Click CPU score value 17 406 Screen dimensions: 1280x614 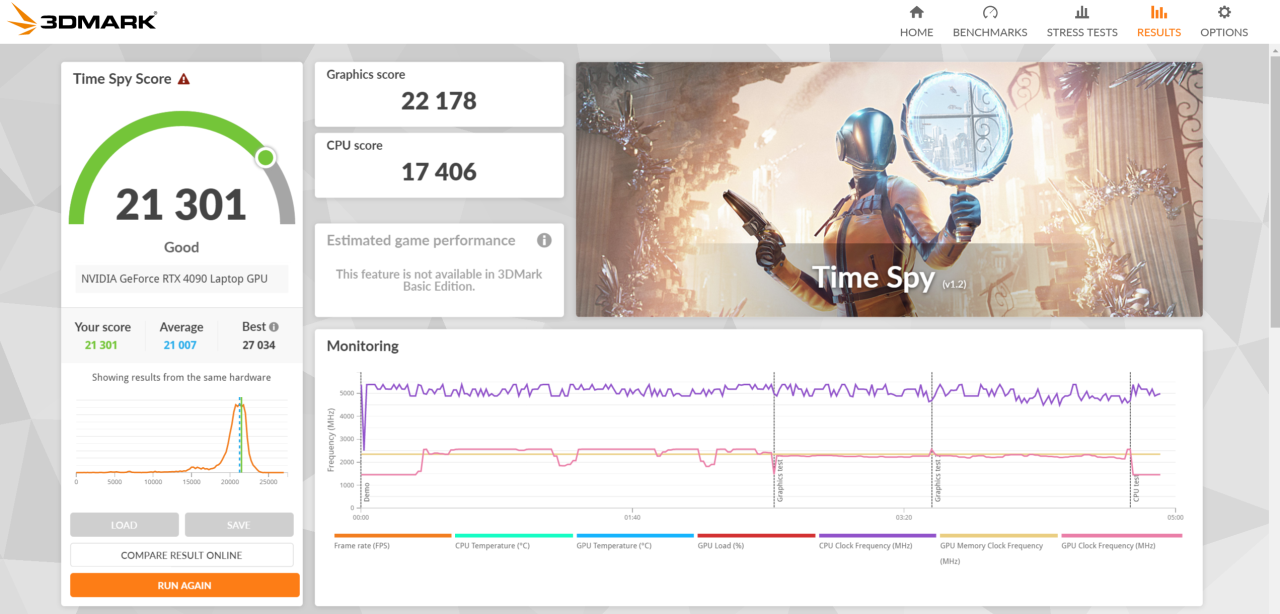click(439, 172)
